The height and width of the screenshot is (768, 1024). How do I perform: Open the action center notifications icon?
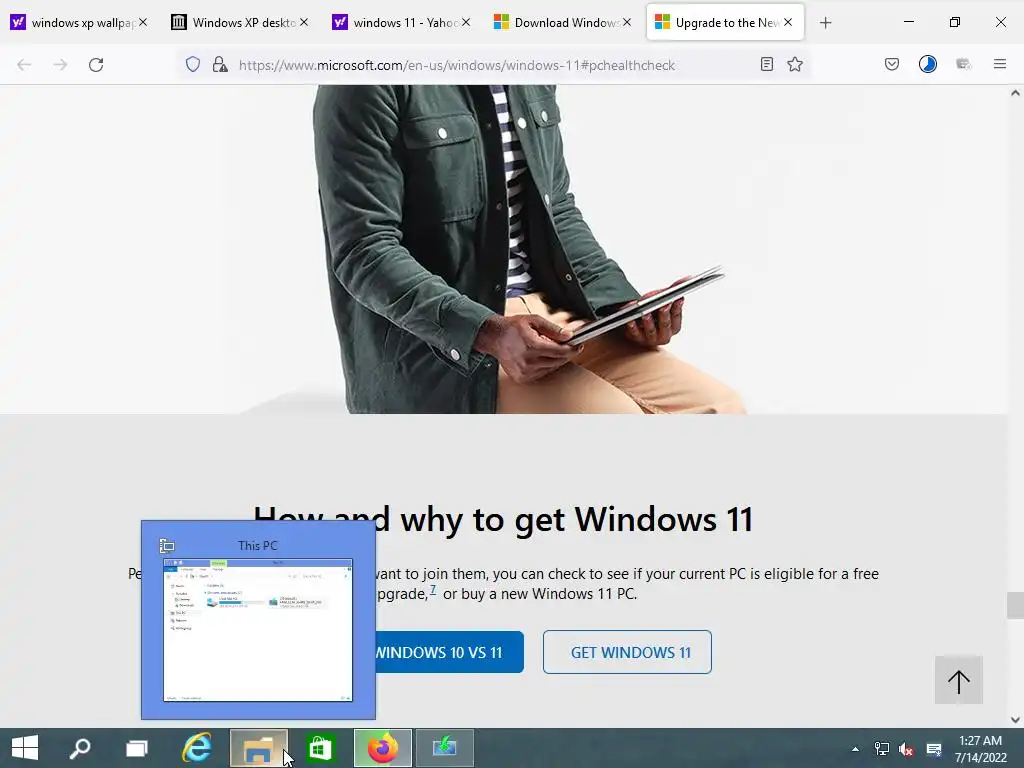point(934,749)
